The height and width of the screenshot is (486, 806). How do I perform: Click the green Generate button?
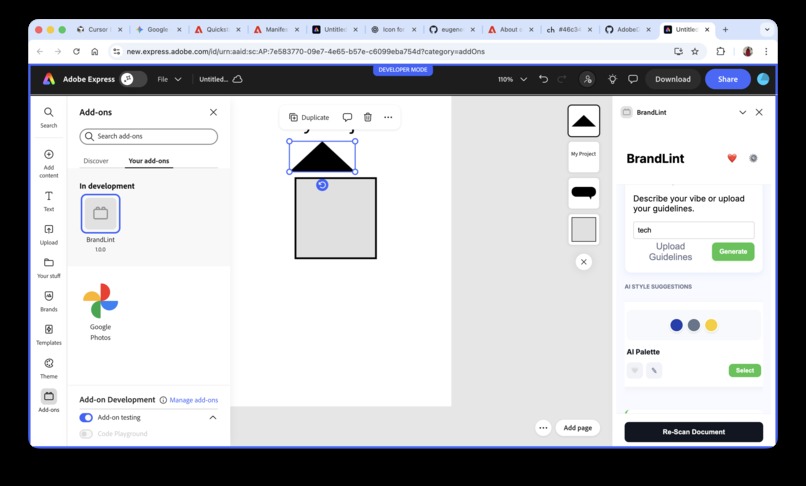732,251
